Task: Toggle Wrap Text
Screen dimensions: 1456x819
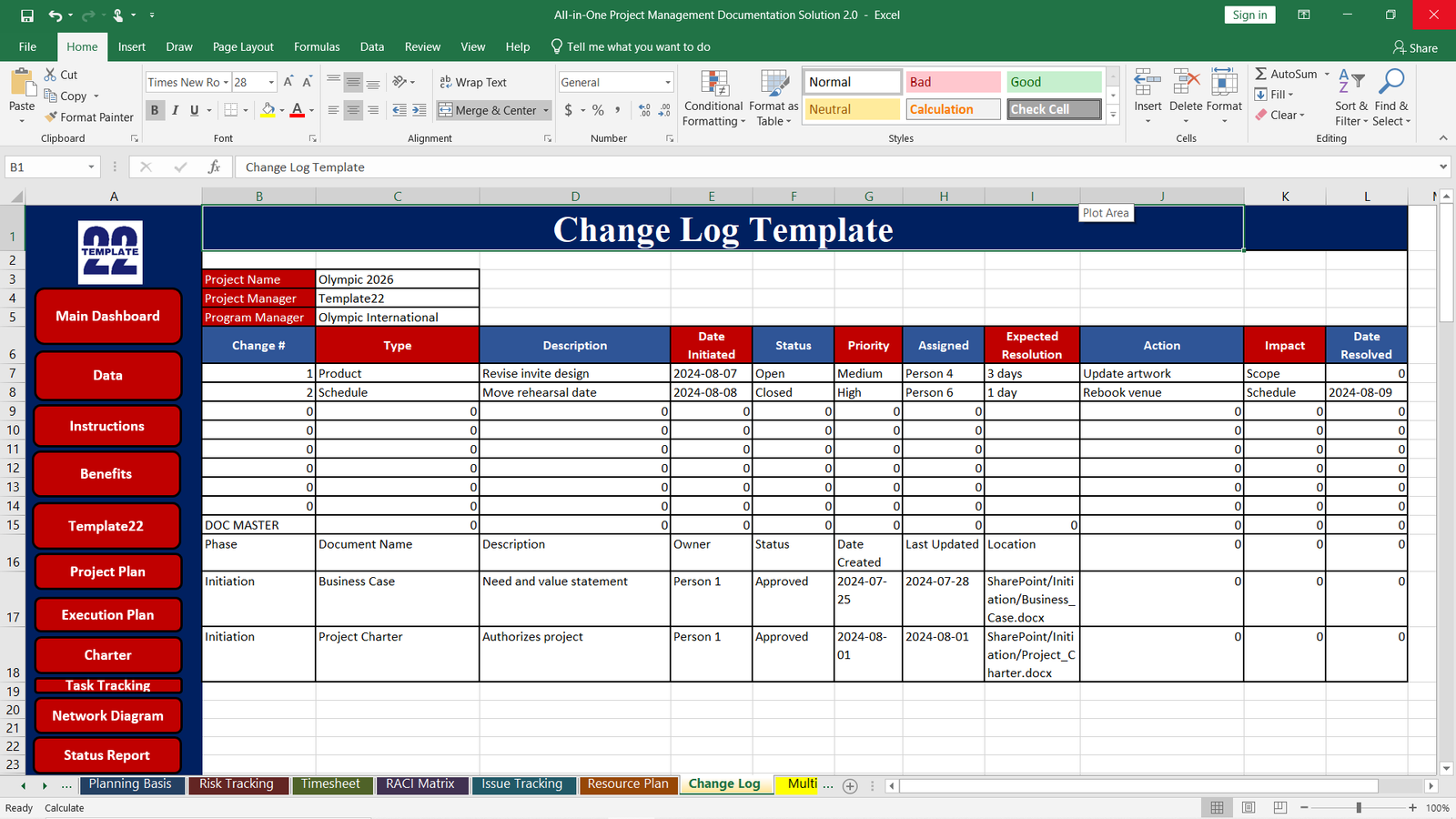Action: pos(473,82)
